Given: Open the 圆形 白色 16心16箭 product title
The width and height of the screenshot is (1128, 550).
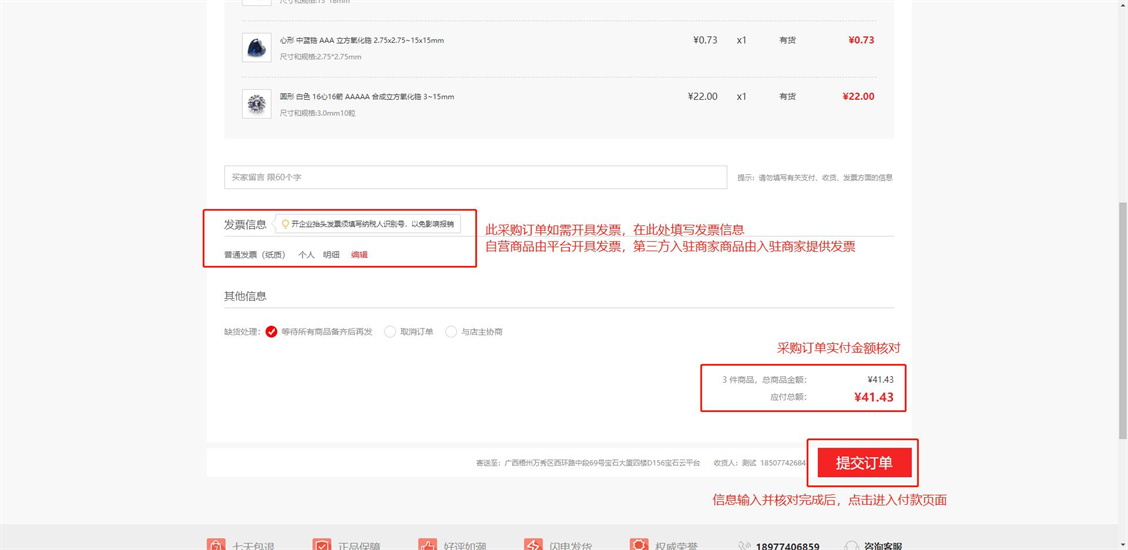Looking at the screenshot, I should (366, 97).
